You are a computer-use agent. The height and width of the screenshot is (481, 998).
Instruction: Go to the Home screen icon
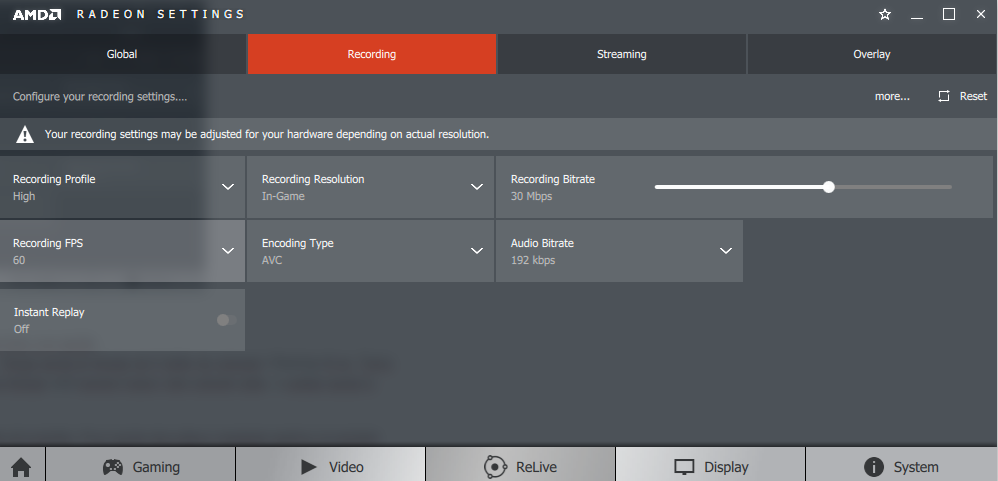21,466
